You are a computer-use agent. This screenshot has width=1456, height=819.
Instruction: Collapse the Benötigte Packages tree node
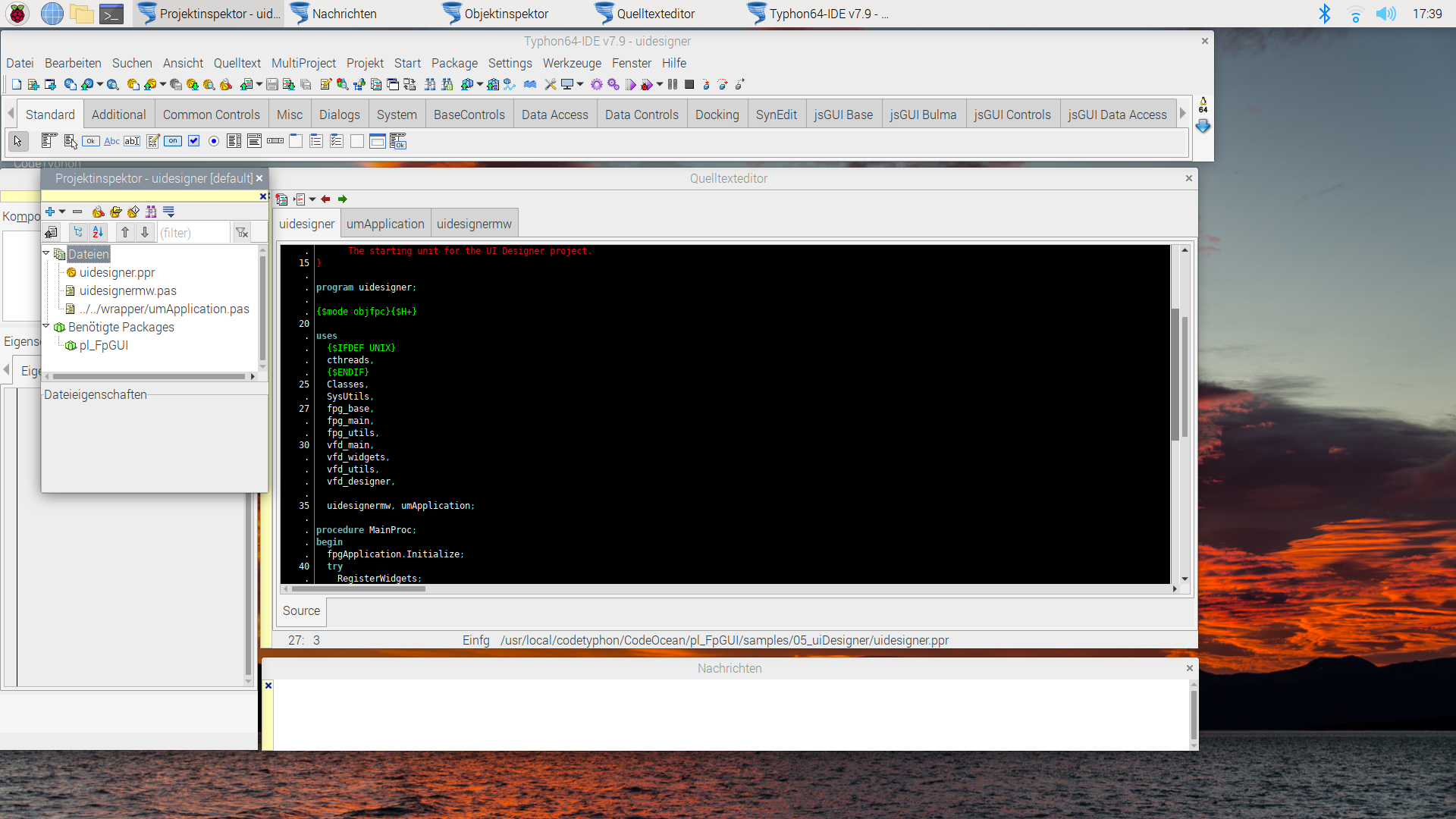46,326
